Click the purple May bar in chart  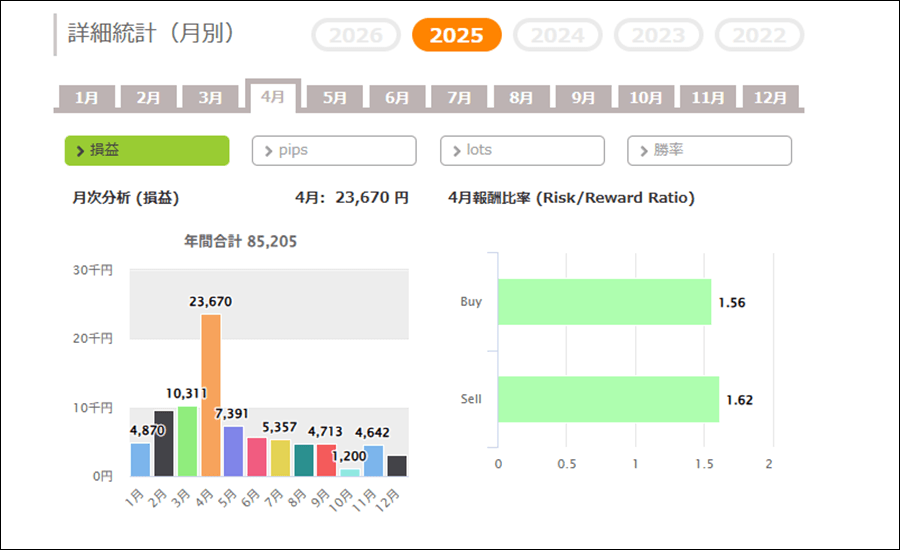point(233,451)
